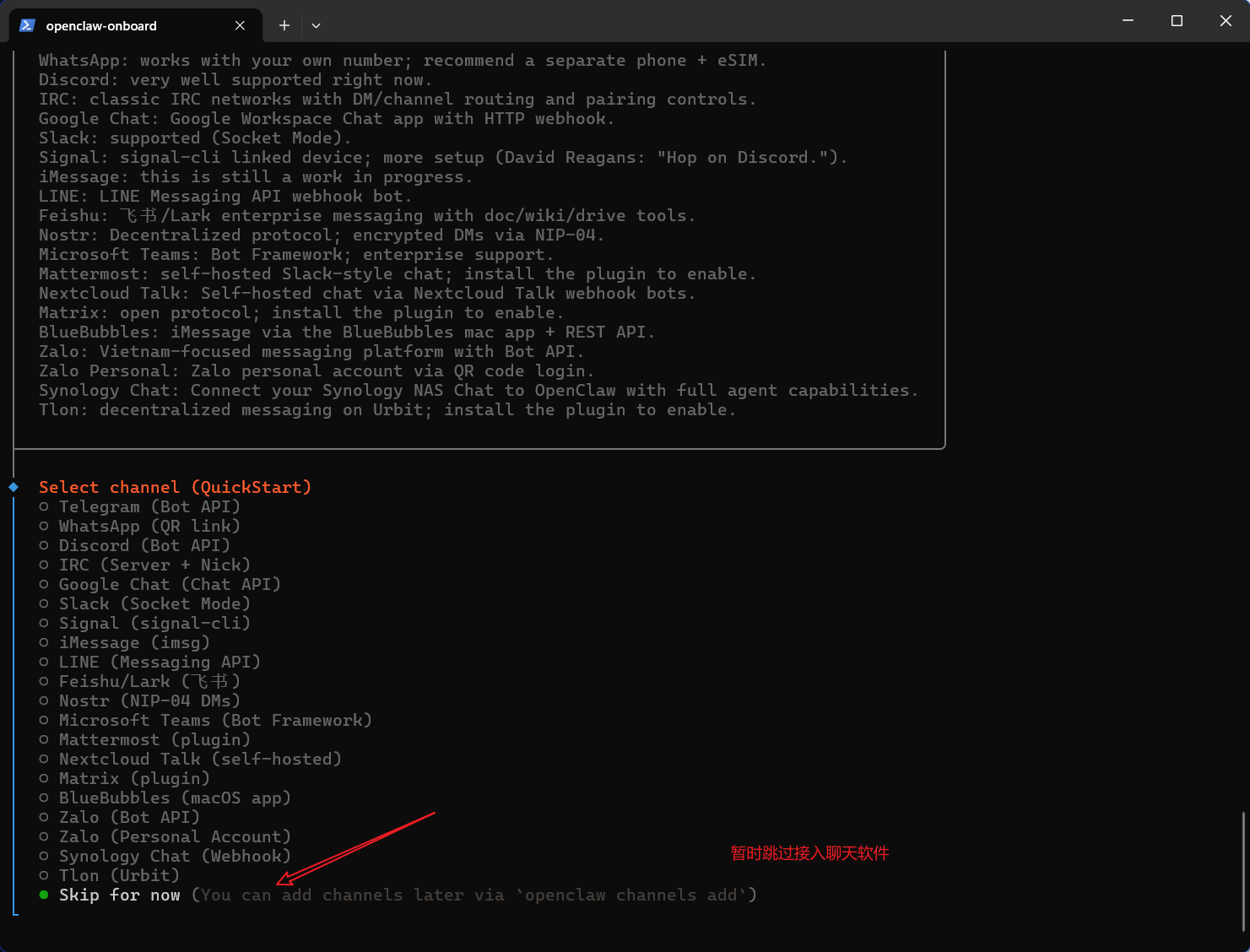Maximize the terminal window

pos(1177,20)
